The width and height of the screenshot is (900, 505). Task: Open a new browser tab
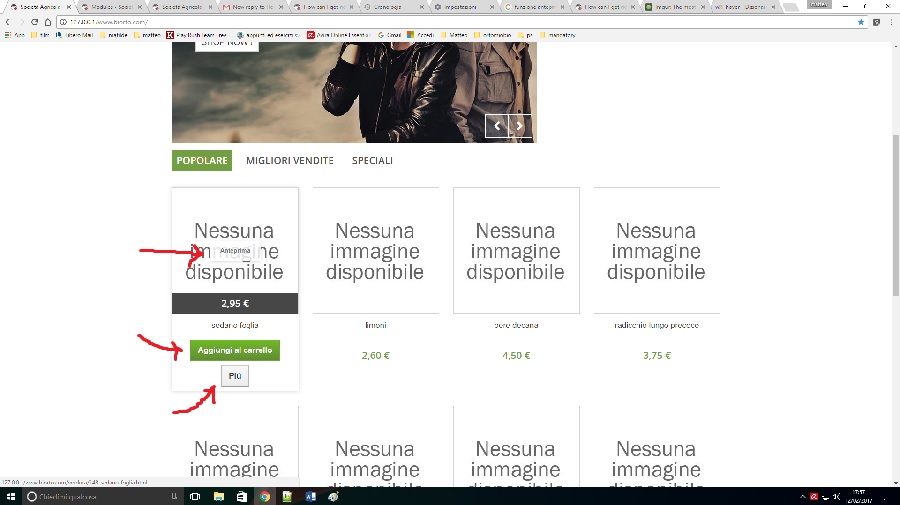tap(790, 7)
